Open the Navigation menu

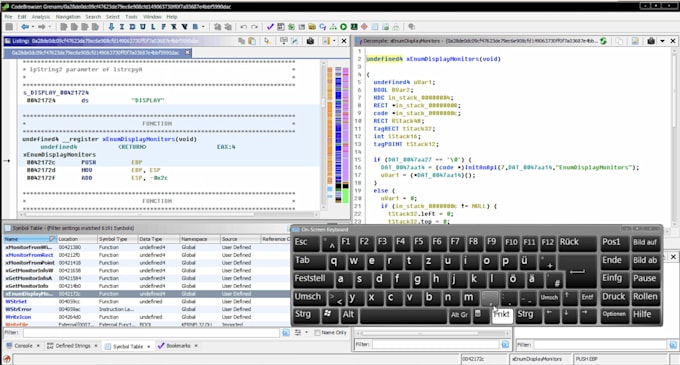coord(68,17)
